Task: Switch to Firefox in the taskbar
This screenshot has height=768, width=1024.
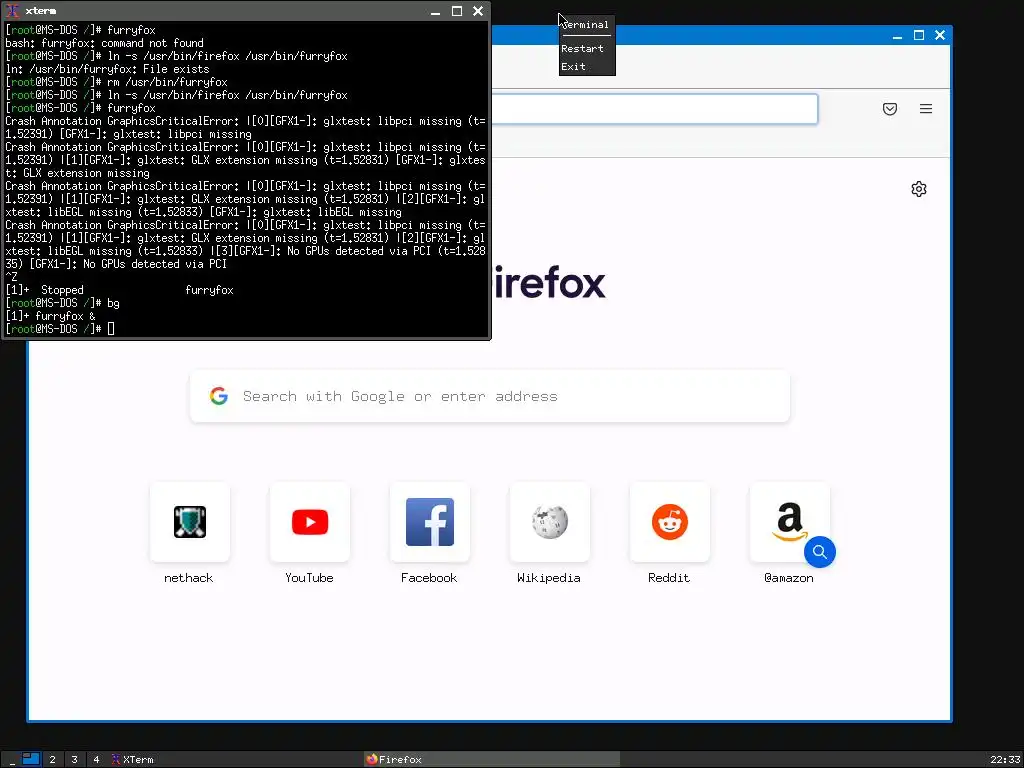Action: pyautogui.click(x=491, y=760)
